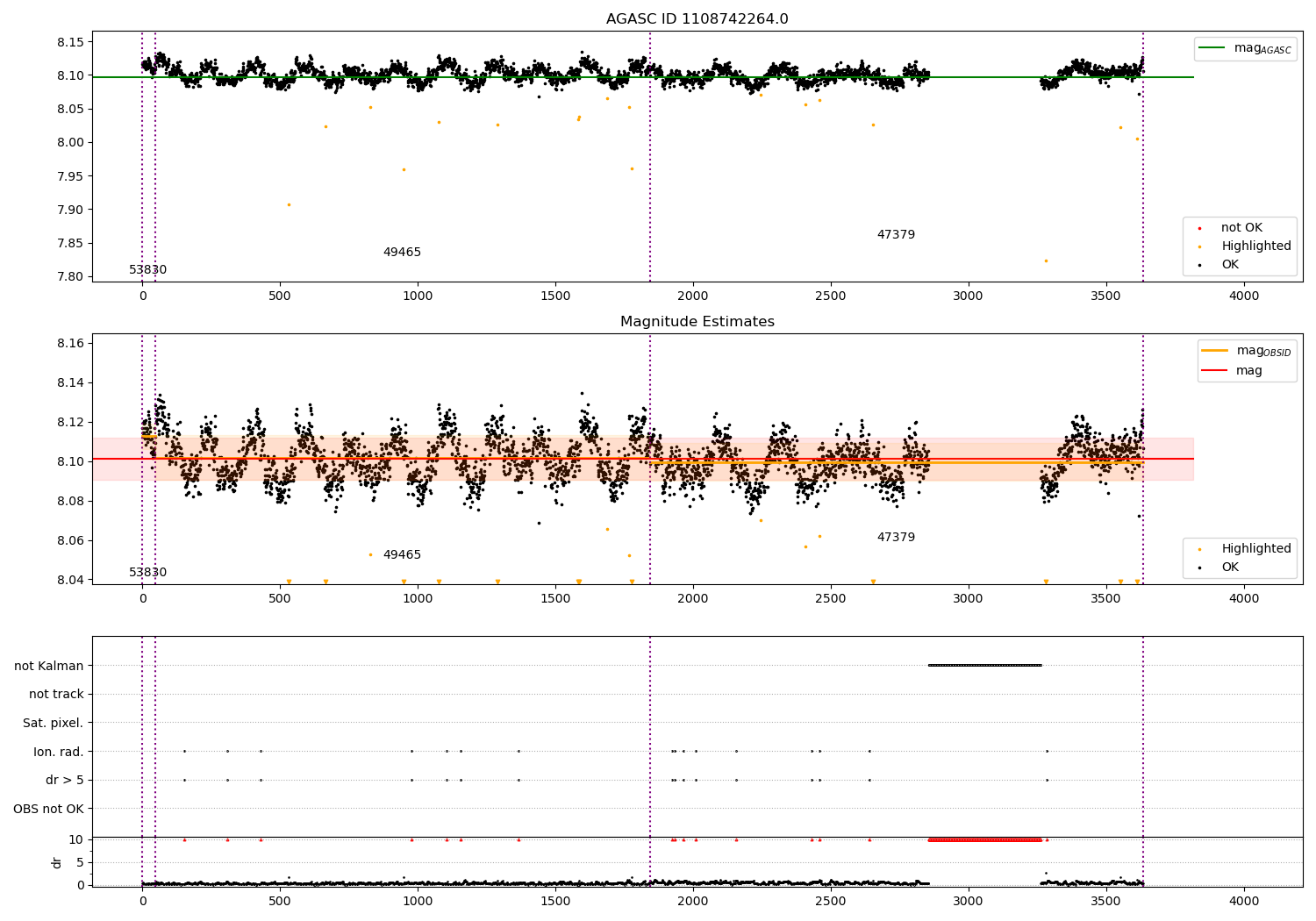This screenshot has height=921, width=1316.
Task: Click the 'OBS not OK' row label
Action: click(x=48, y=810)
